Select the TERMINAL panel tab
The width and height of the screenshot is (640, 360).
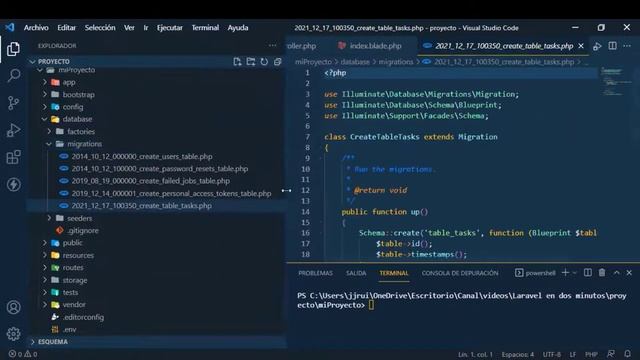(394, 273)
